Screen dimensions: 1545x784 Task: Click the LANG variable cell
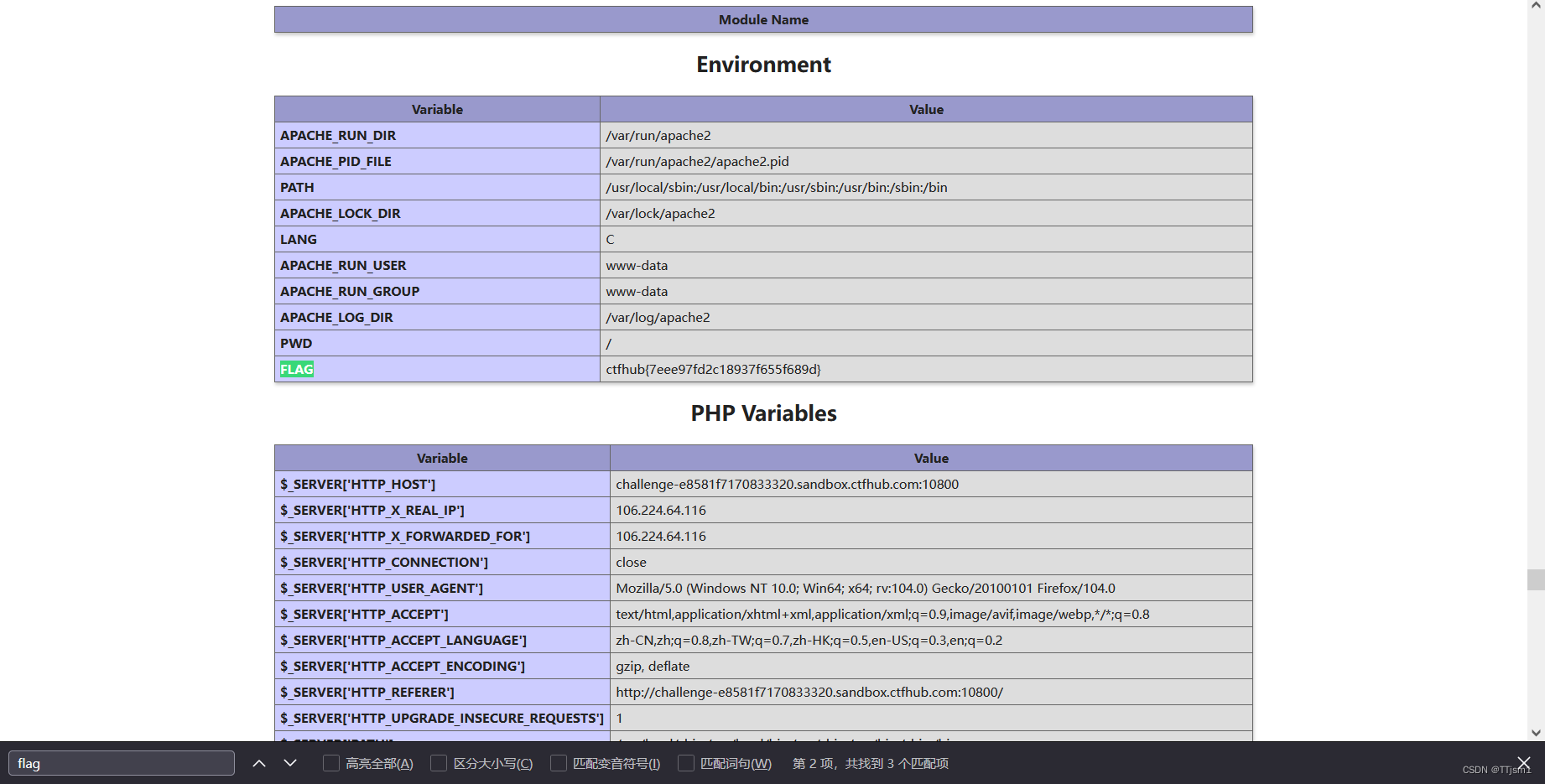coord(437,239)
